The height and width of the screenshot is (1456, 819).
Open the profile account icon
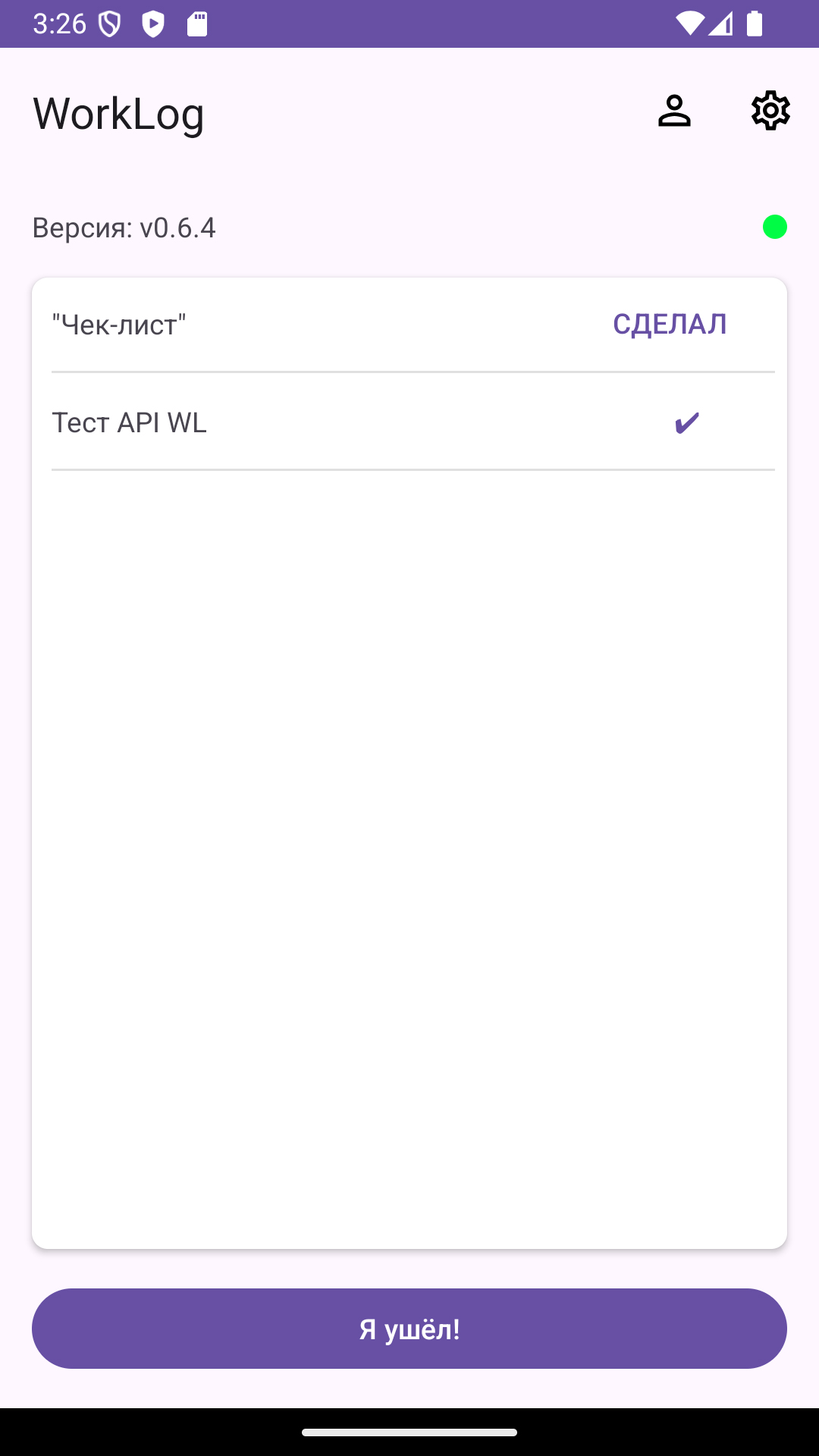(x=673, y=111)
